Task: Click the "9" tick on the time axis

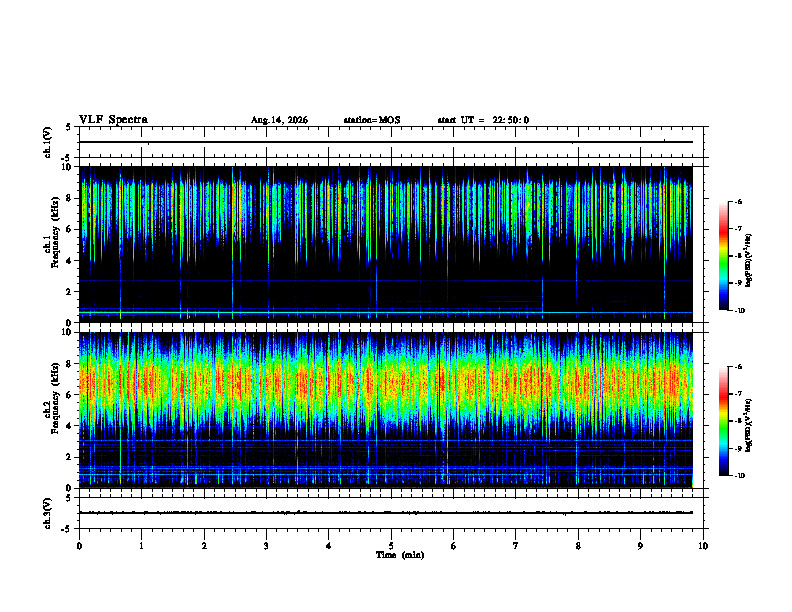Action: click(640, 546)
